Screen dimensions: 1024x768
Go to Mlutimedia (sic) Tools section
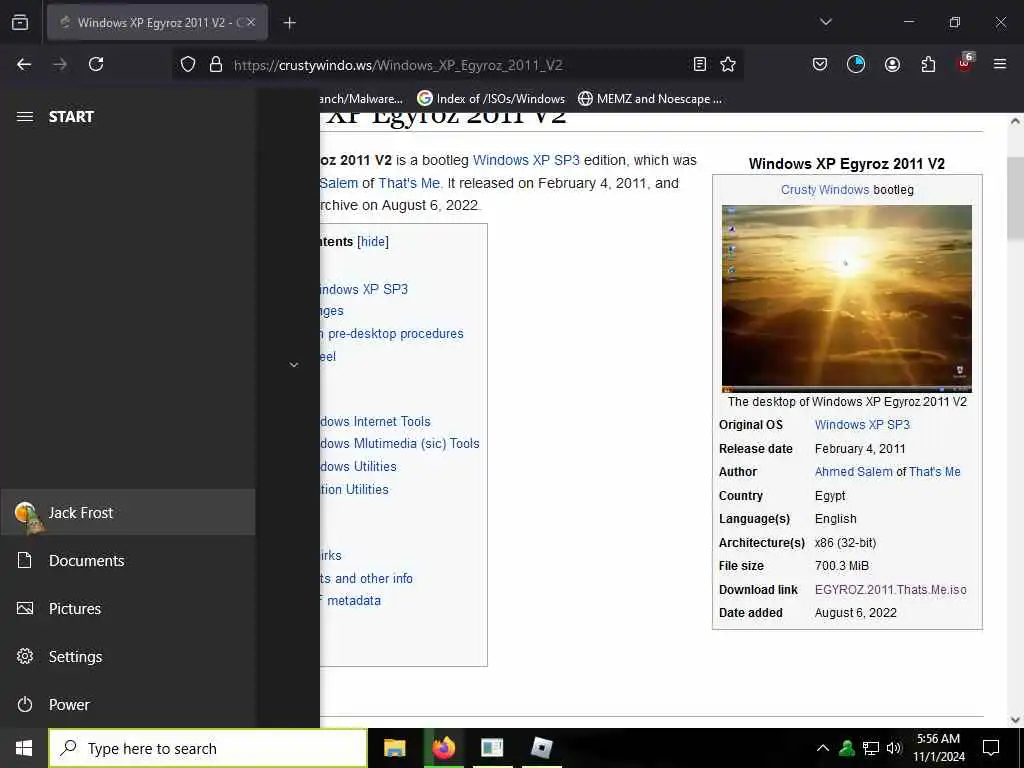point(400,443)
